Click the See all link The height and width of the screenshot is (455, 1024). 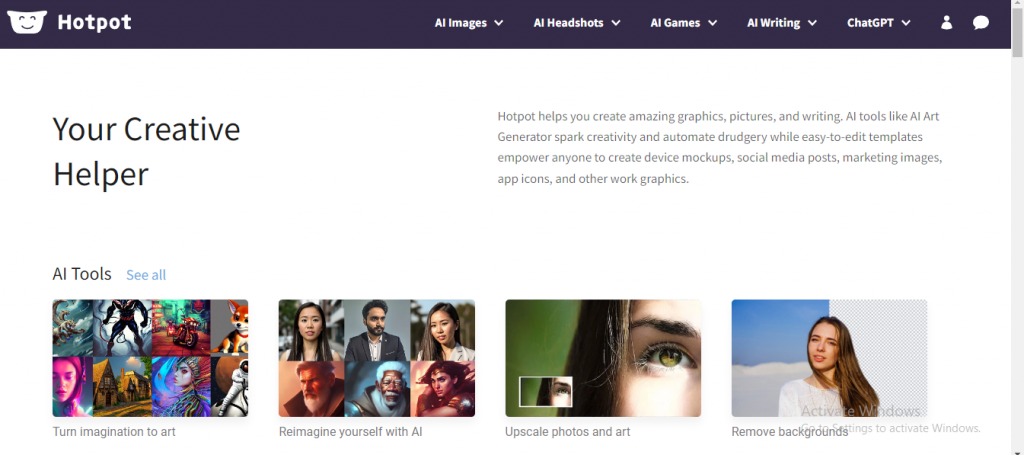point(146,275)
